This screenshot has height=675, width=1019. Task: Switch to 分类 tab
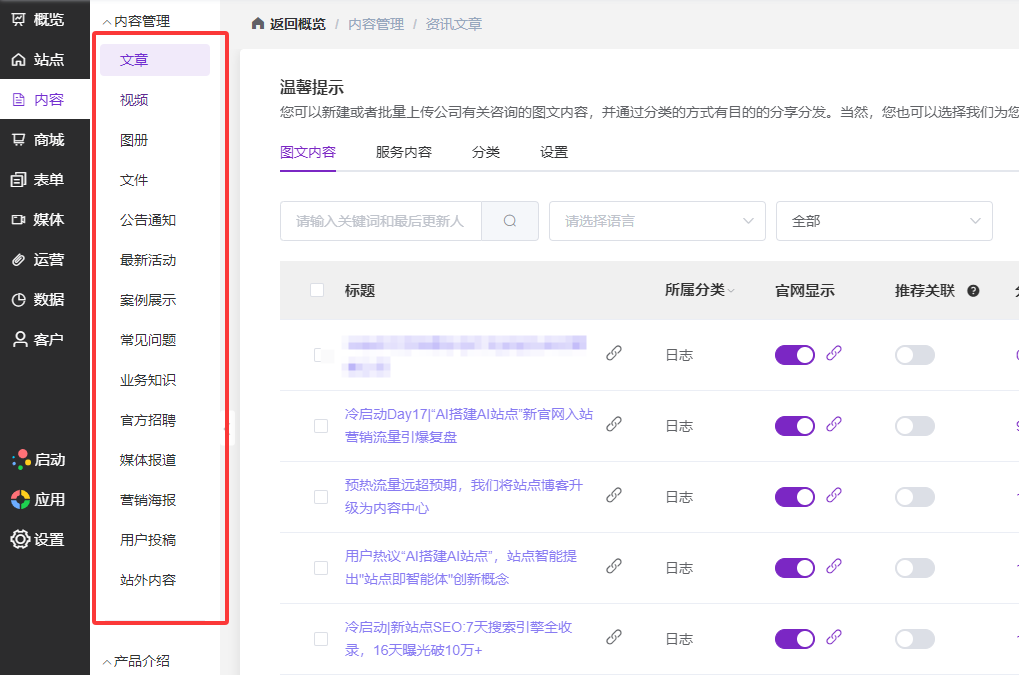486,152
